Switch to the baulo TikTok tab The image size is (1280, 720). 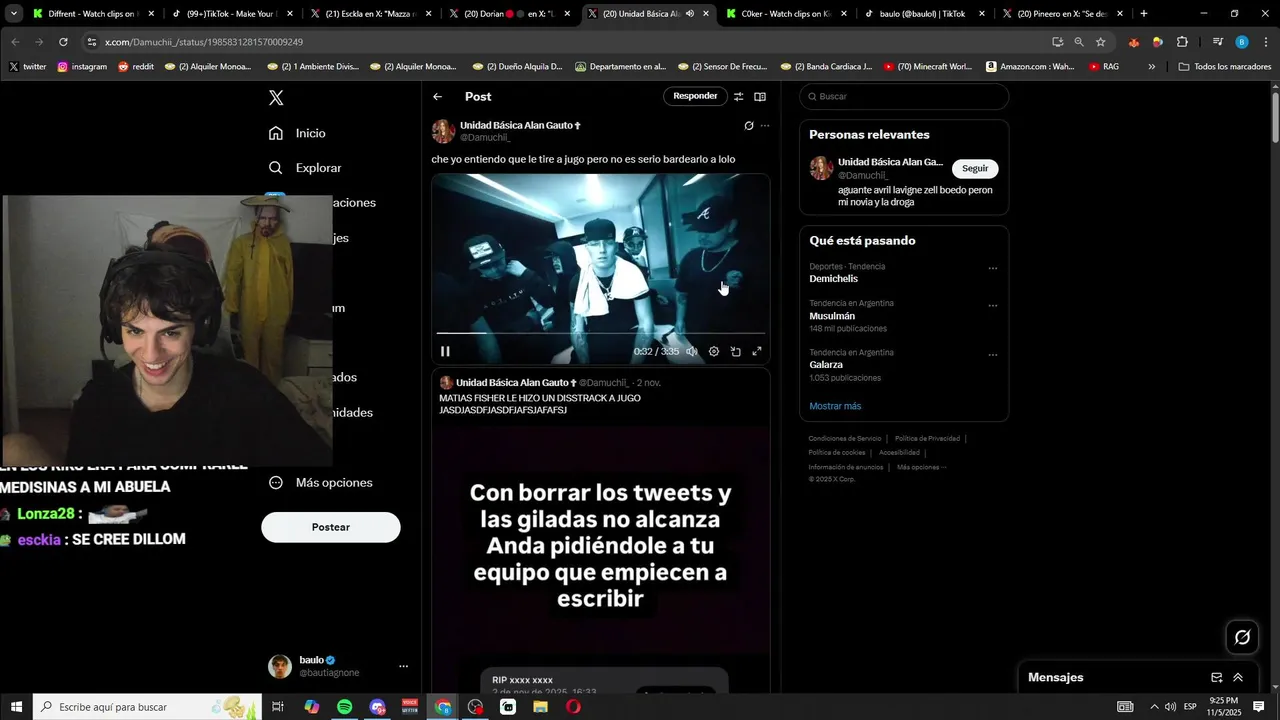[x=924, y=14]
